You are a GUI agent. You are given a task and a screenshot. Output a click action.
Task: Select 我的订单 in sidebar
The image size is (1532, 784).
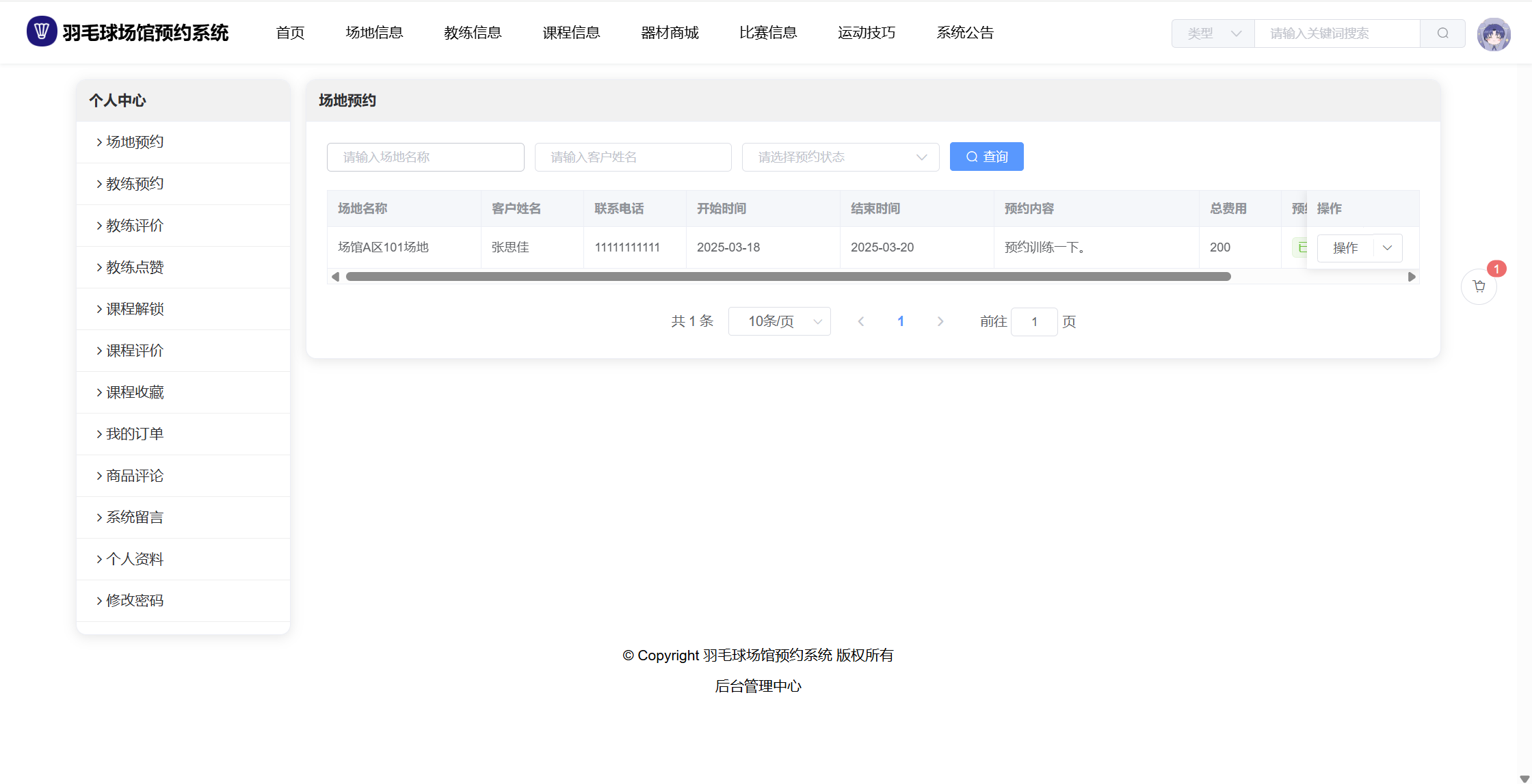135,434
